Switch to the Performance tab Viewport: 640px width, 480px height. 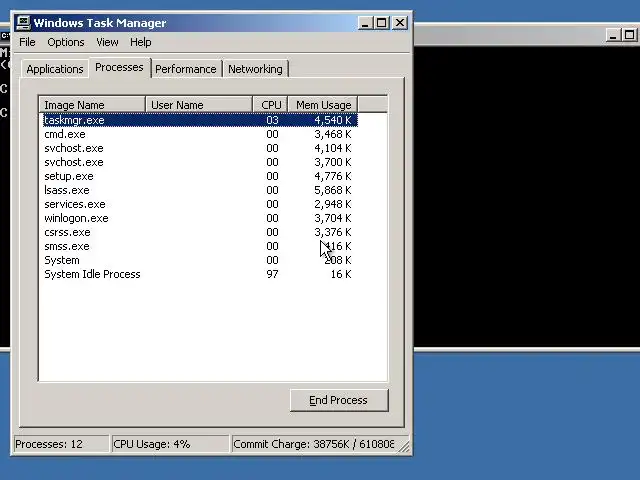pos(186,69)
